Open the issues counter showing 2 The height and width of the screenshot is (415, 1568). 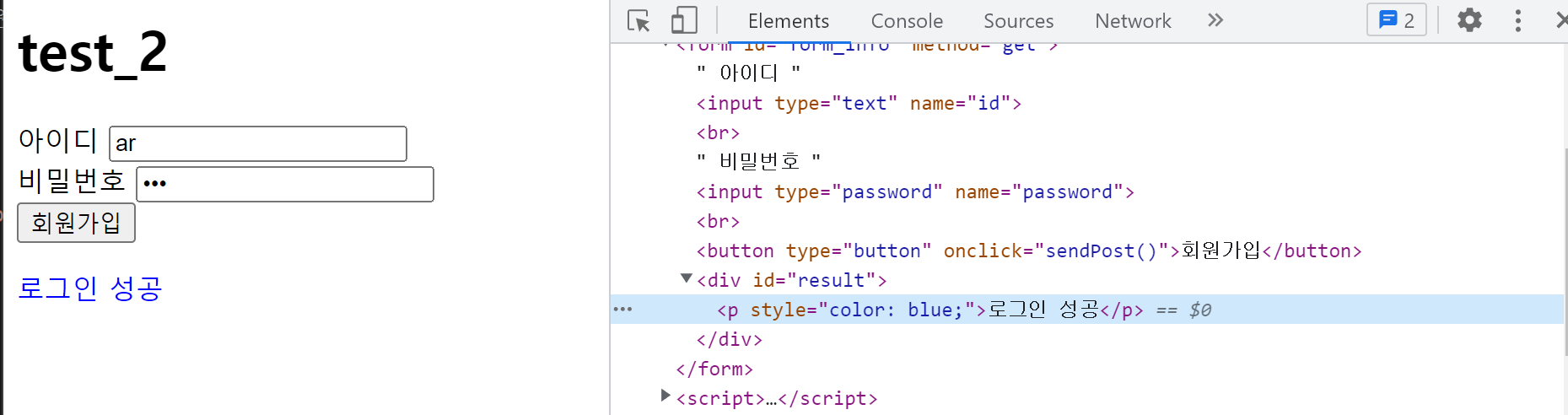(x=1397, y=20)
